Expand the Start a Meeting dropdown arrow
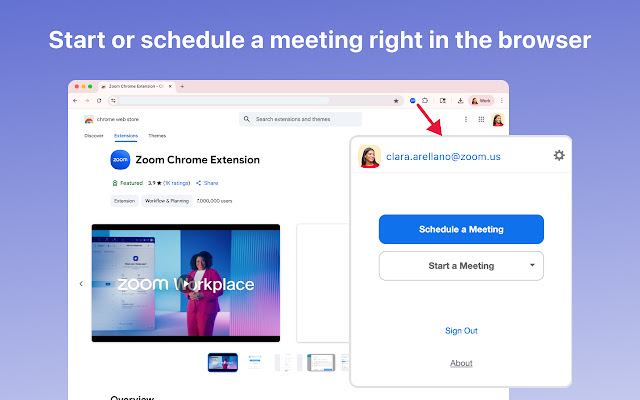Screen dimensions: 640x400 click(x=532, y=265)
